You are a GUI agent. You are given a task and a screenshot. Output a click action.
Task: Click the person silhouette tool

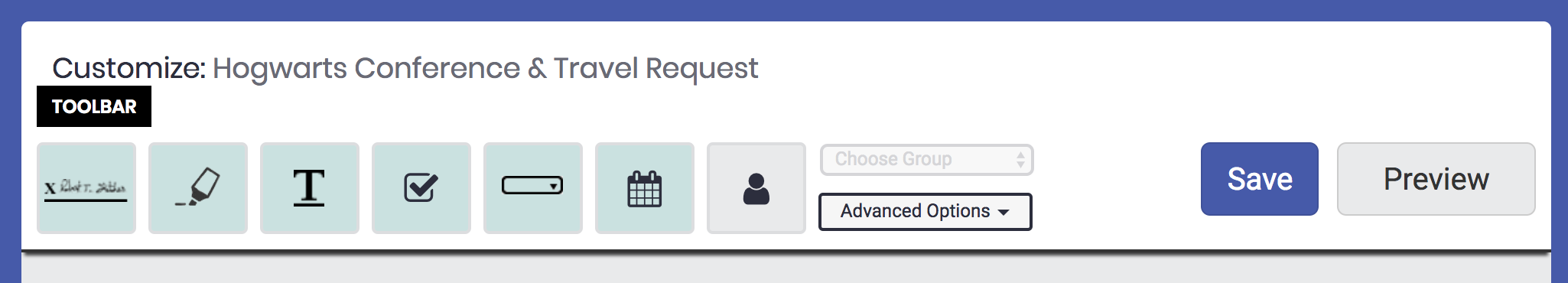coord(756,188)
